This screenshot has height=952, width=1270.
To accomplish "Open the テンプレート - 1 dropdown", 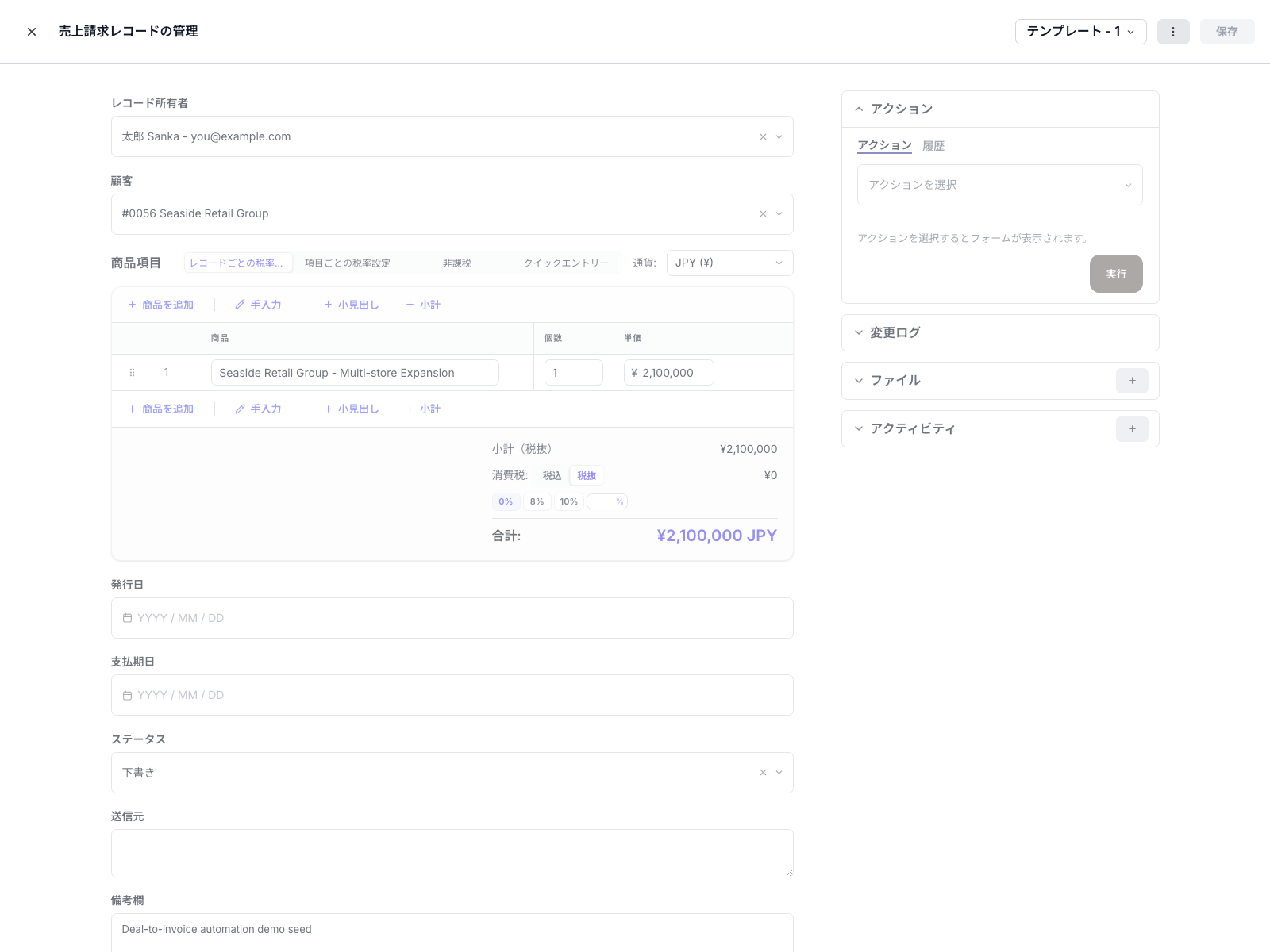I will pos(1080,32).
